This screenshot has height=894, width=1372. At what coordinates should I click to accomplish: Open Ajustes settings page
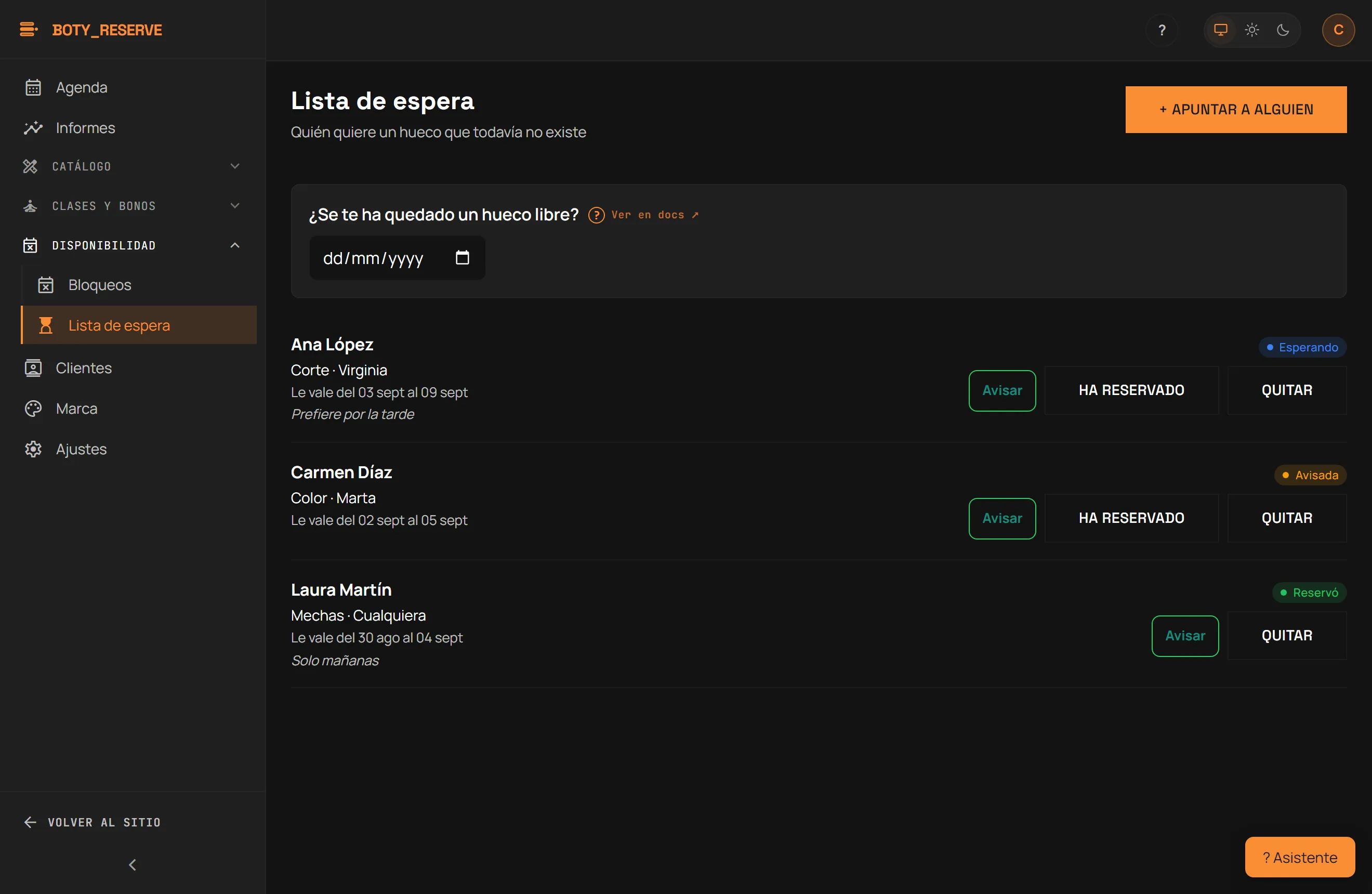point(137,449)
